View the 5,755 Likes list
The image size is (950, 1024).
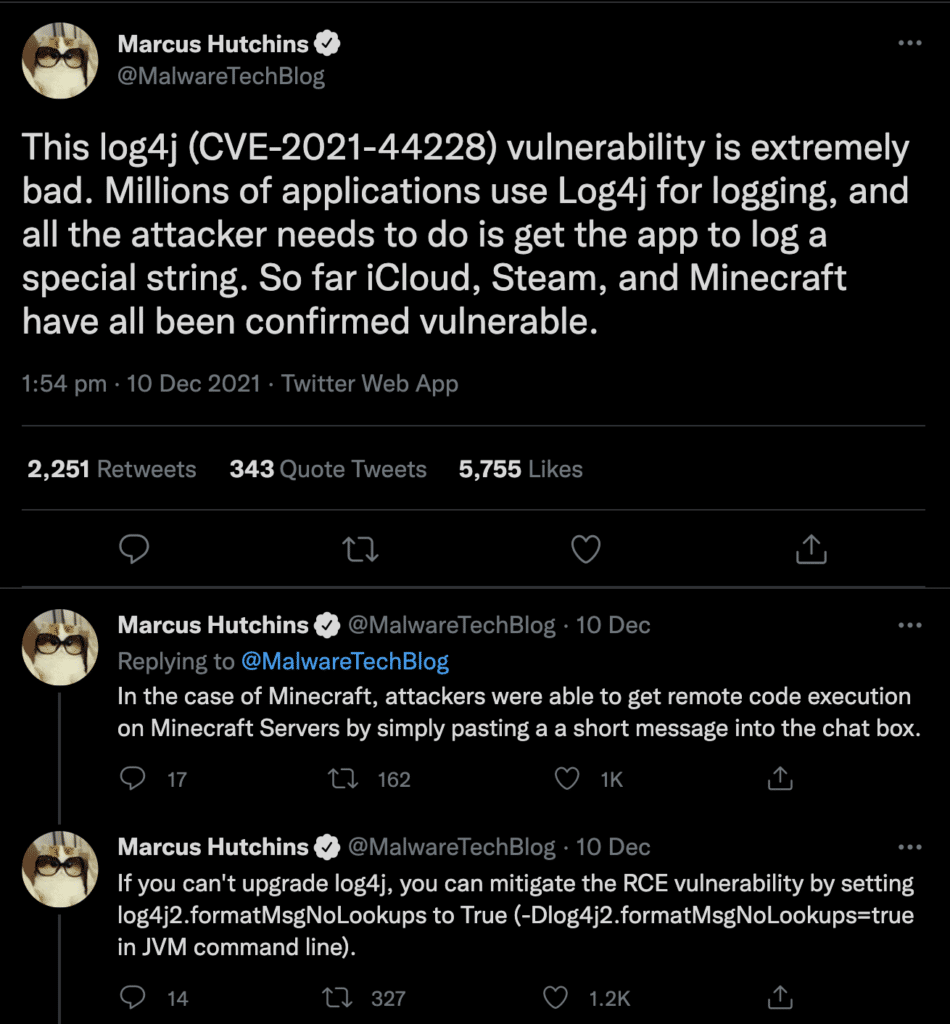tap(520, 469)
